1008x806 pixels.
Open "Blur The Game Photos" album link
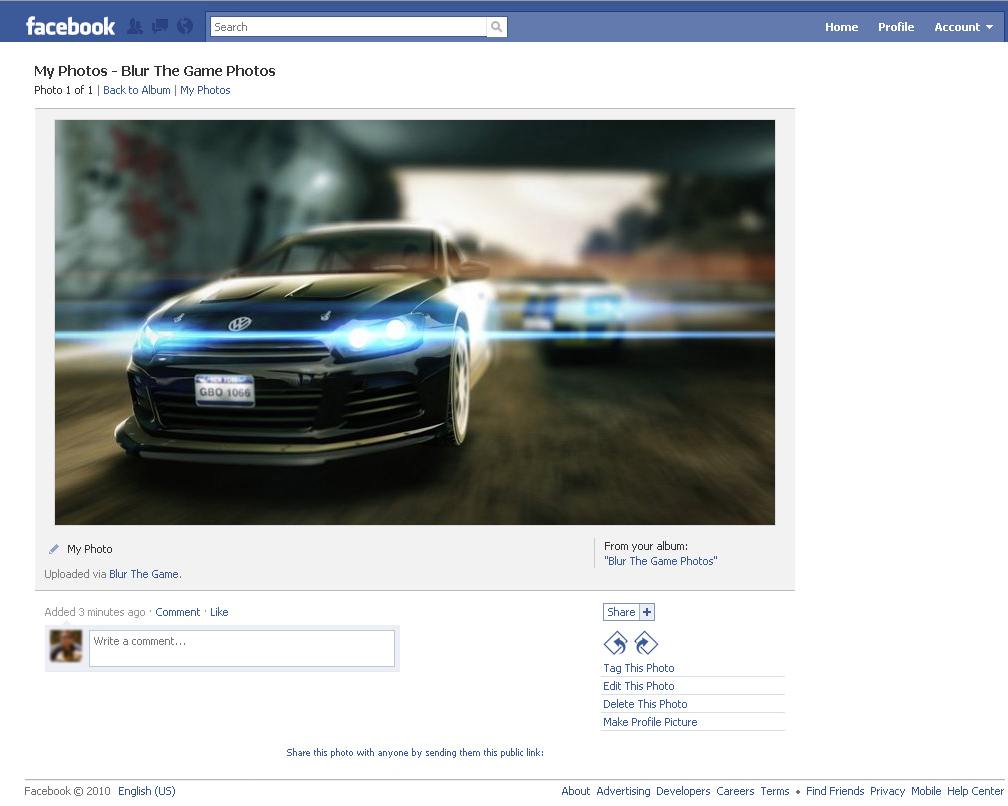click(661, 561)
